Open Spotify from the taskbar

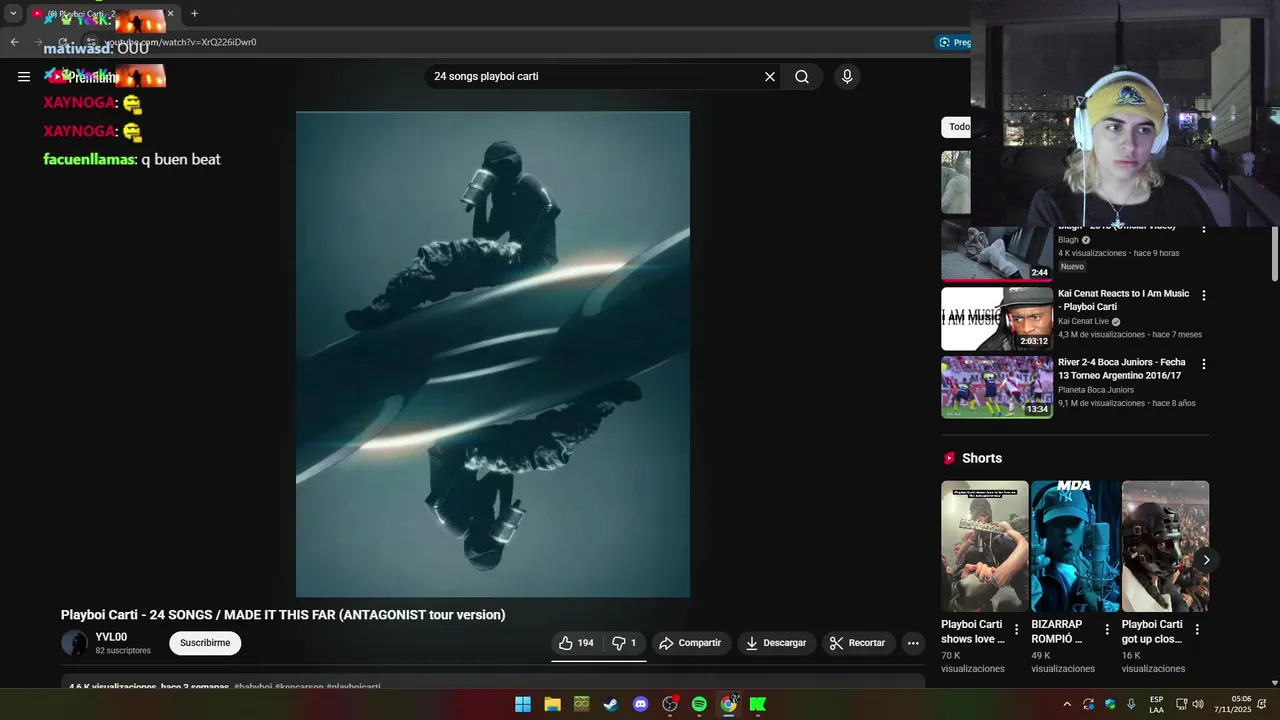pyautogui.click(x=699, y=704)
